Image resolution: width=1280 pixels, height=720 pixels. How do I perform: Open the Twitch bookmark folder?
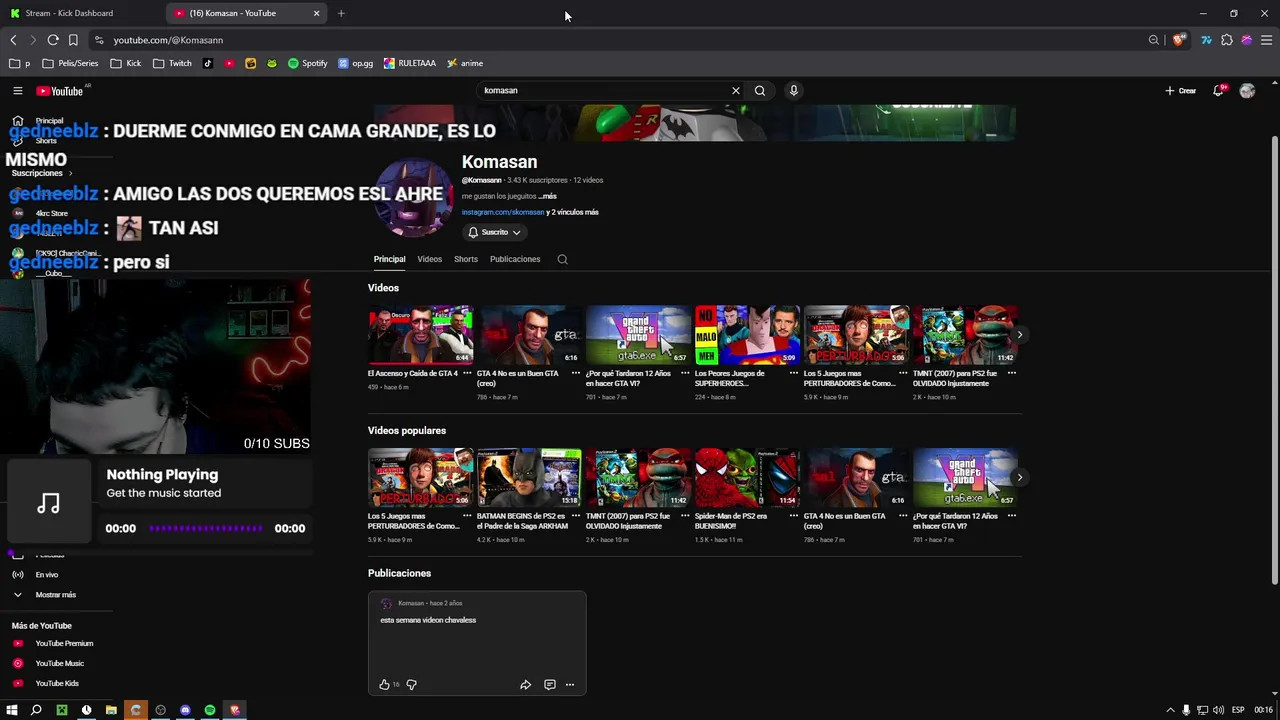[x=172, y=63]
